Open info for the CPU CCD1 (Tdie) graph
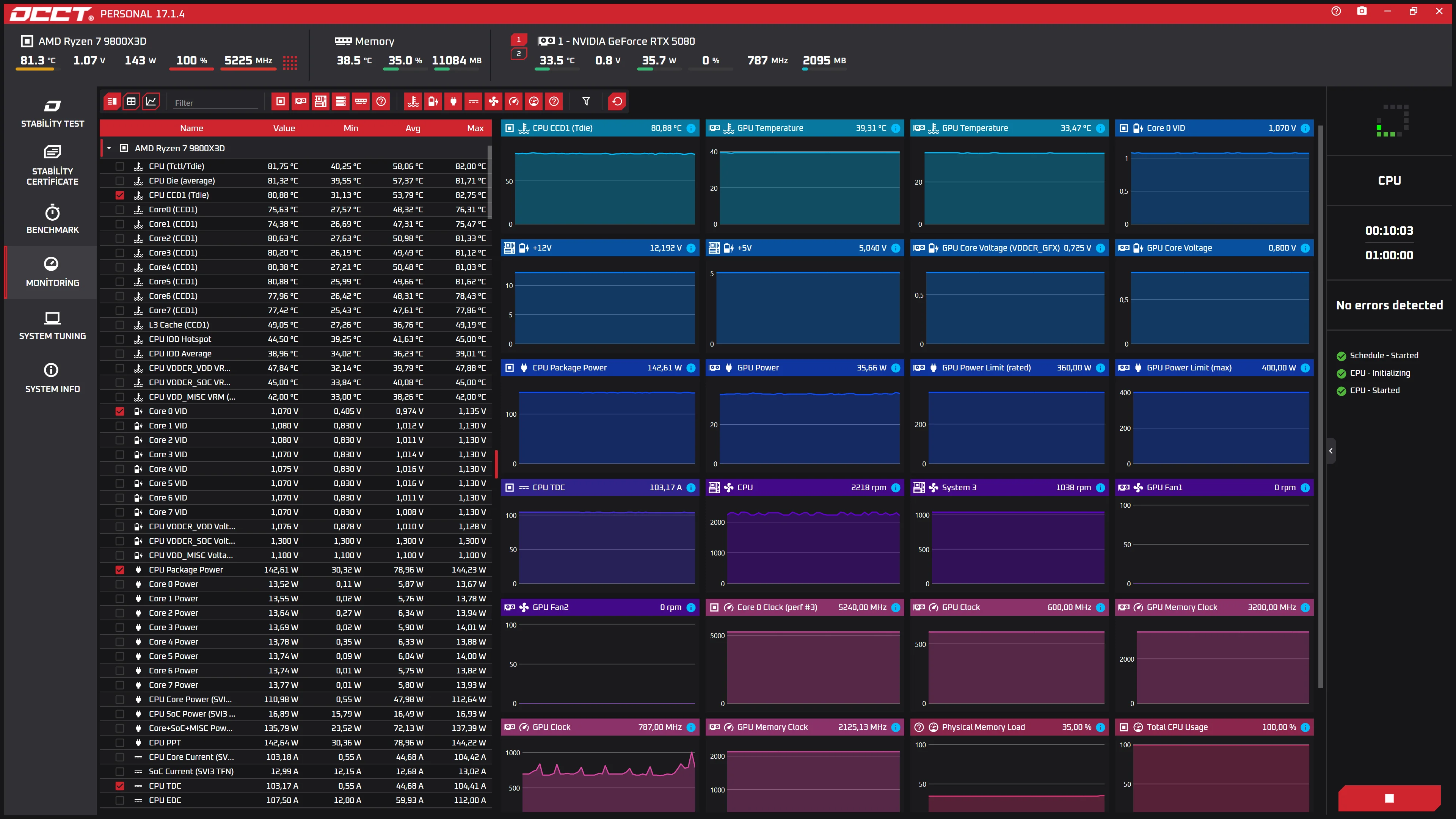This screenshot has width=1456, height=819. coord(691,128)
